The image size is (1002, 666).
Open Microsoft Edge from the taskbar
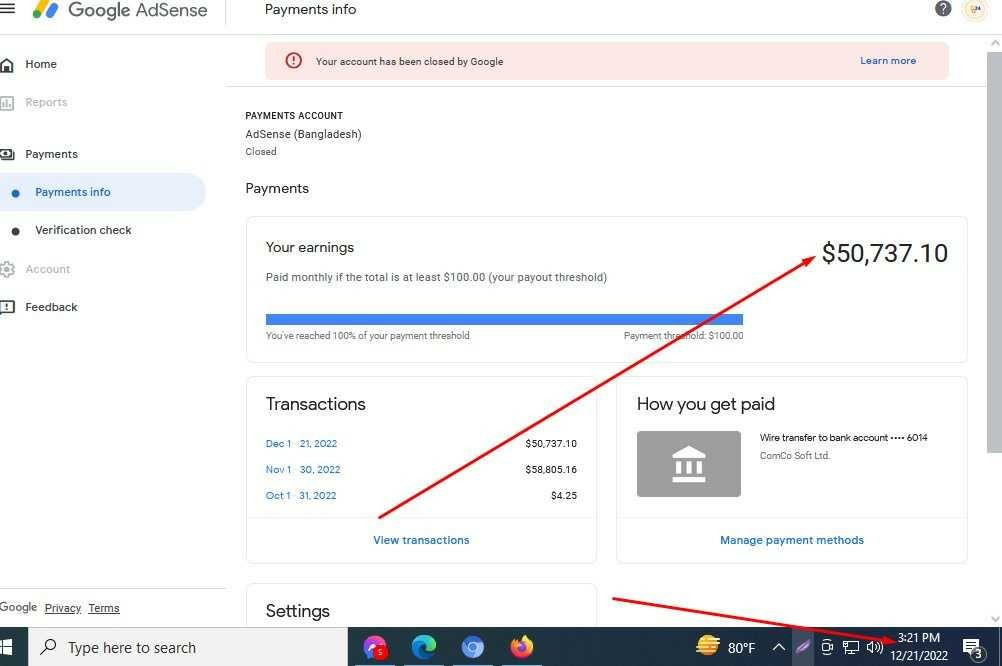click(x=424, y=648)
